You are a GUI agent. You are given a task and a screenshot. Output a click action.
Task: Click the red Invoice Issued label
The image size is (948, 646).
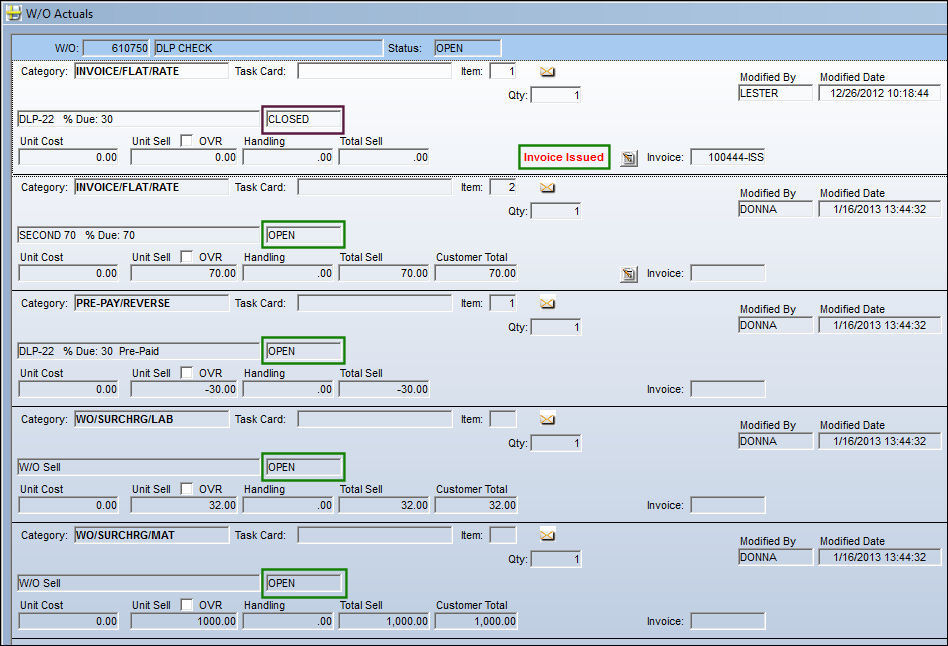pos(563,157)
